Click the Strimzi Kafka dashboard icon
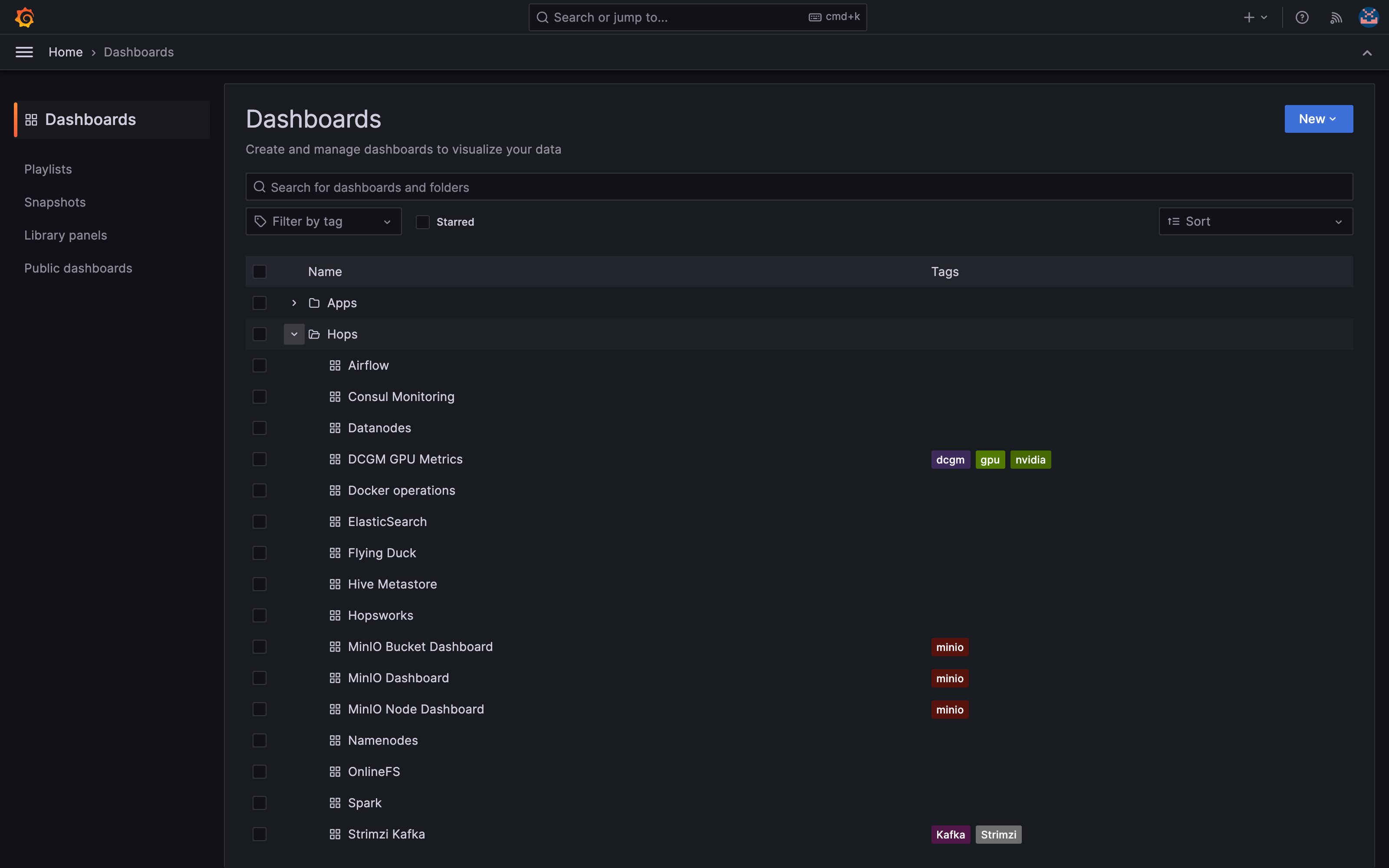 pos(335,834)
